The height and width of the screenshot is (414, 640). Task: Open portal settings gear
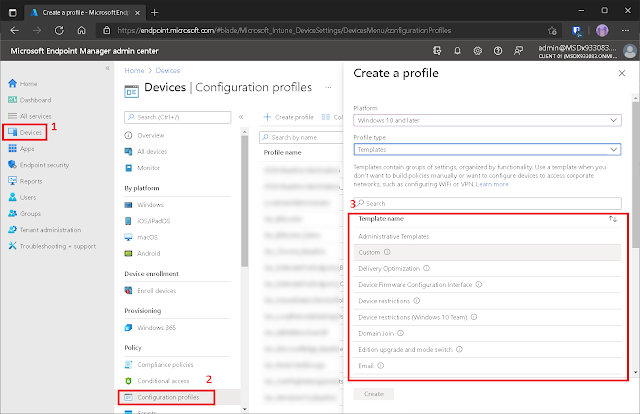click(478, 51)
